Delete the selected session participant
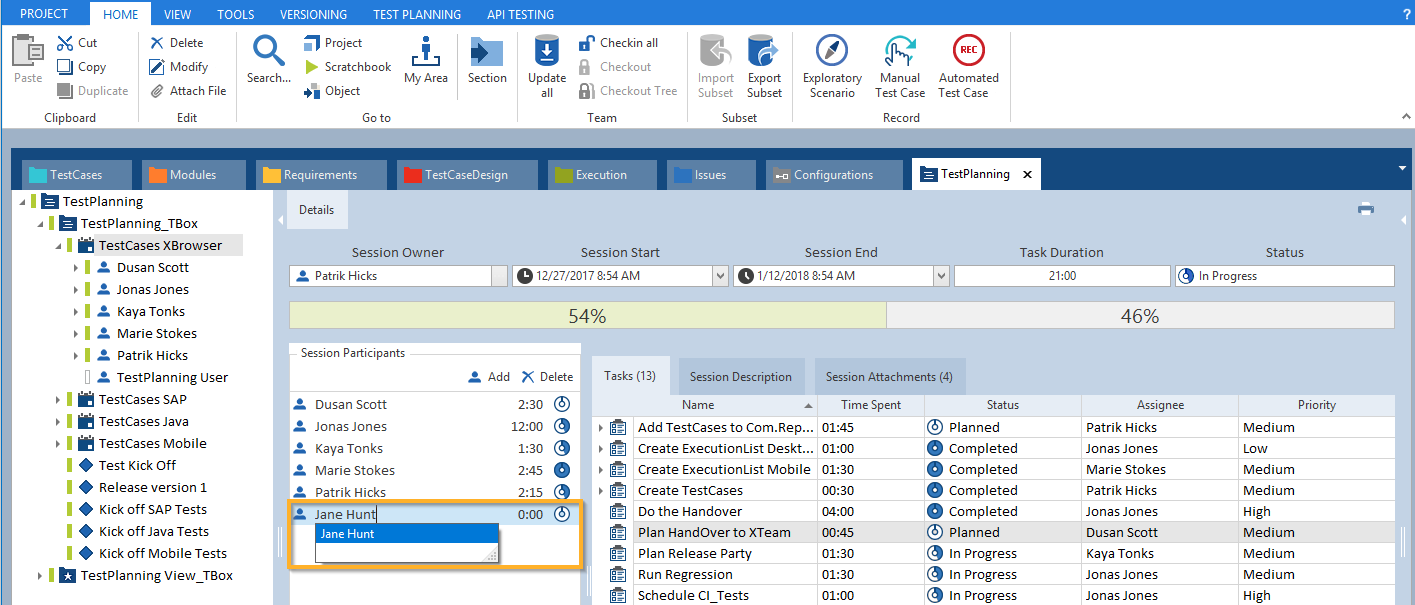Image resolution: width=1415 pixels, height=605 pixels. tap(547, 377)
